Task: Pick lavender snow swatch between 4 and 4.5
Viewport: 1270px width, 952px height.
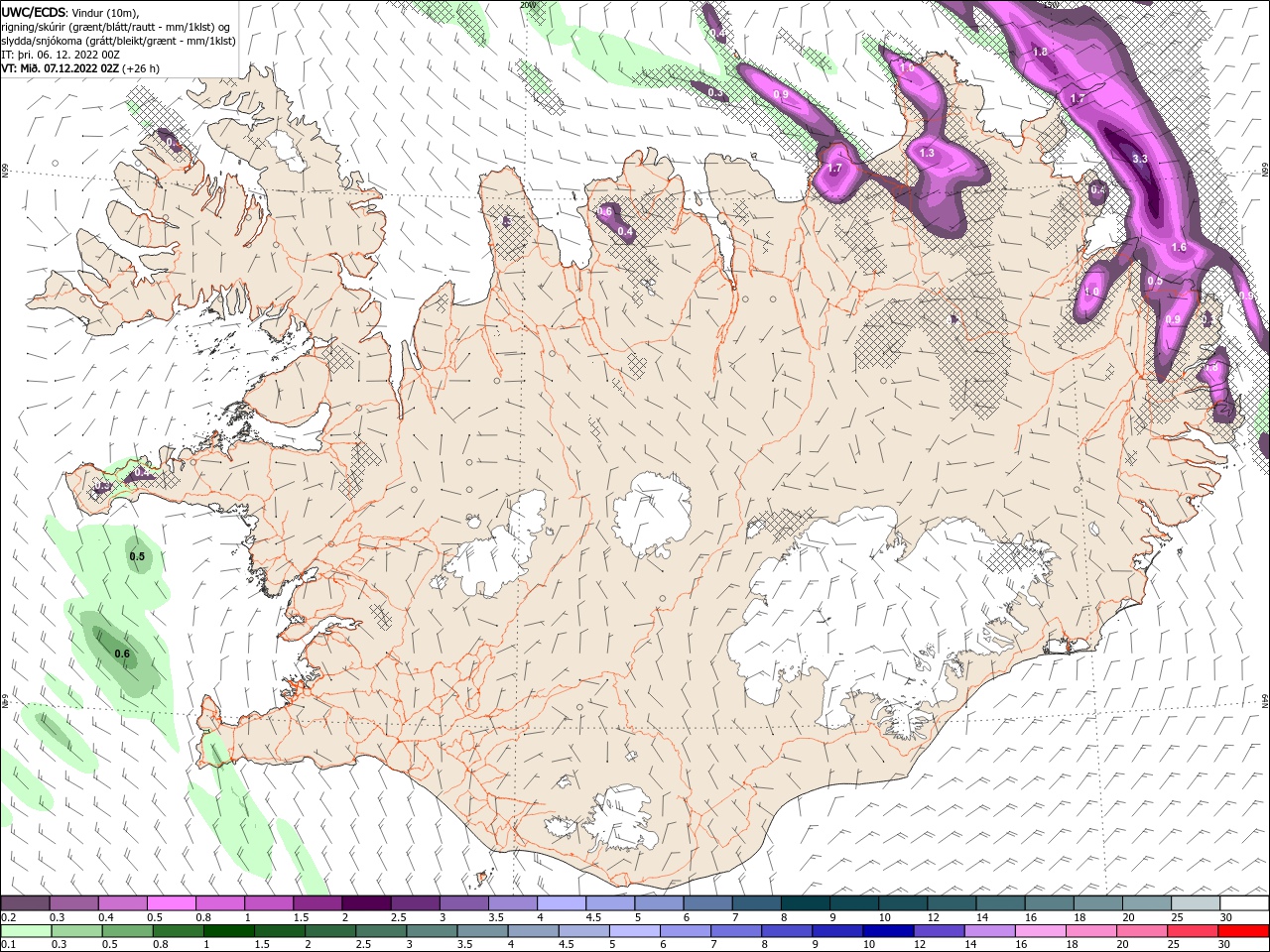Action: 561,903
